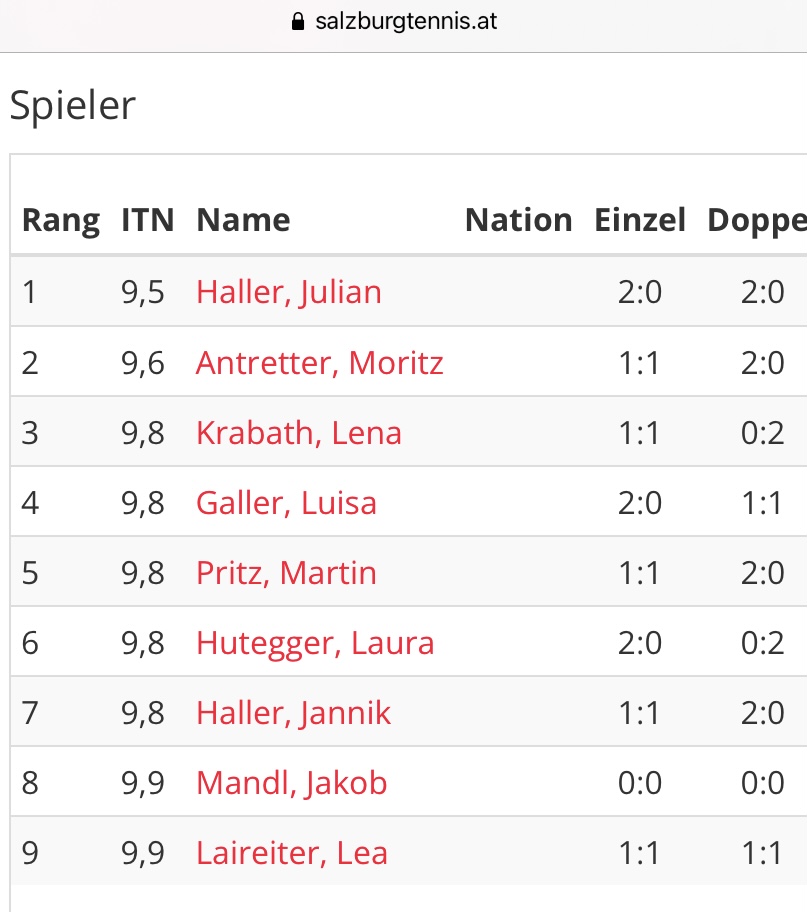Click the ITN column header
Image resolution: width=807 pixels, height=912 pixels.
click(147, 220)
